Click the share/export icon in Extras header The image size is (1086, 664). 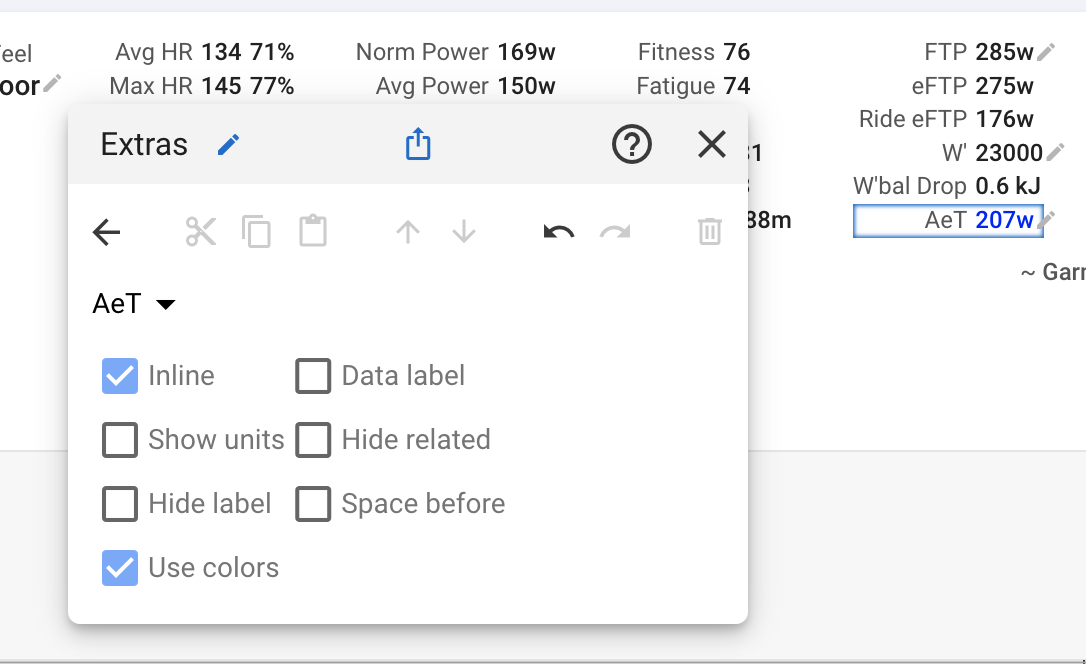pyautogui.click(x=418, y=146)
